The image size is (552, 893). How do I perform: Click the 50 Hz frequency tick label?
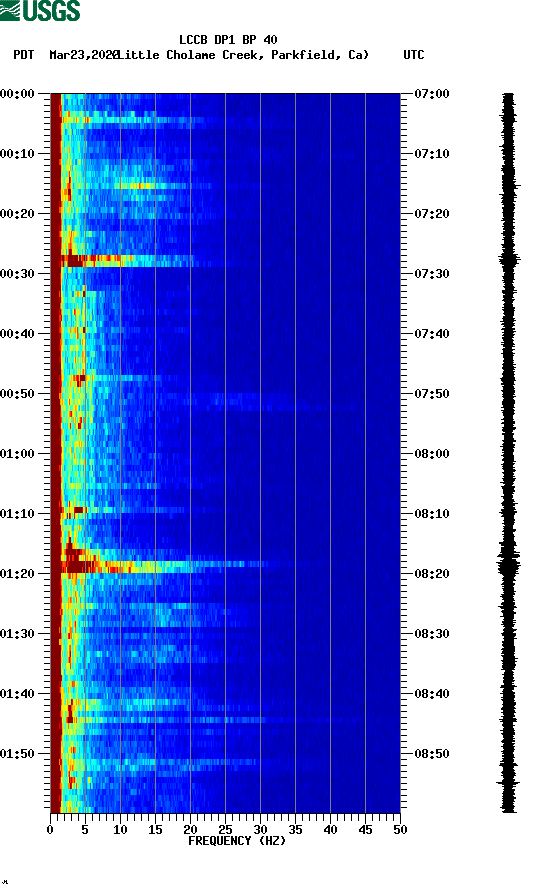(400, 830)
